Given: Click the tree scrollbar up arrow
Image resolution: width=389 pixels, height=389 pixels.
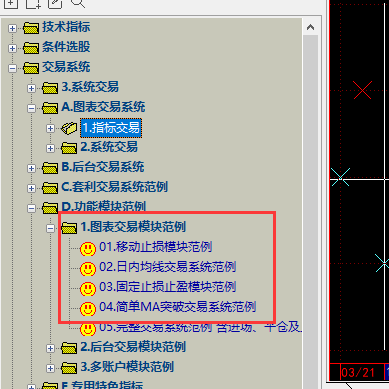Looking at the screenshot, I should [310, 27].
